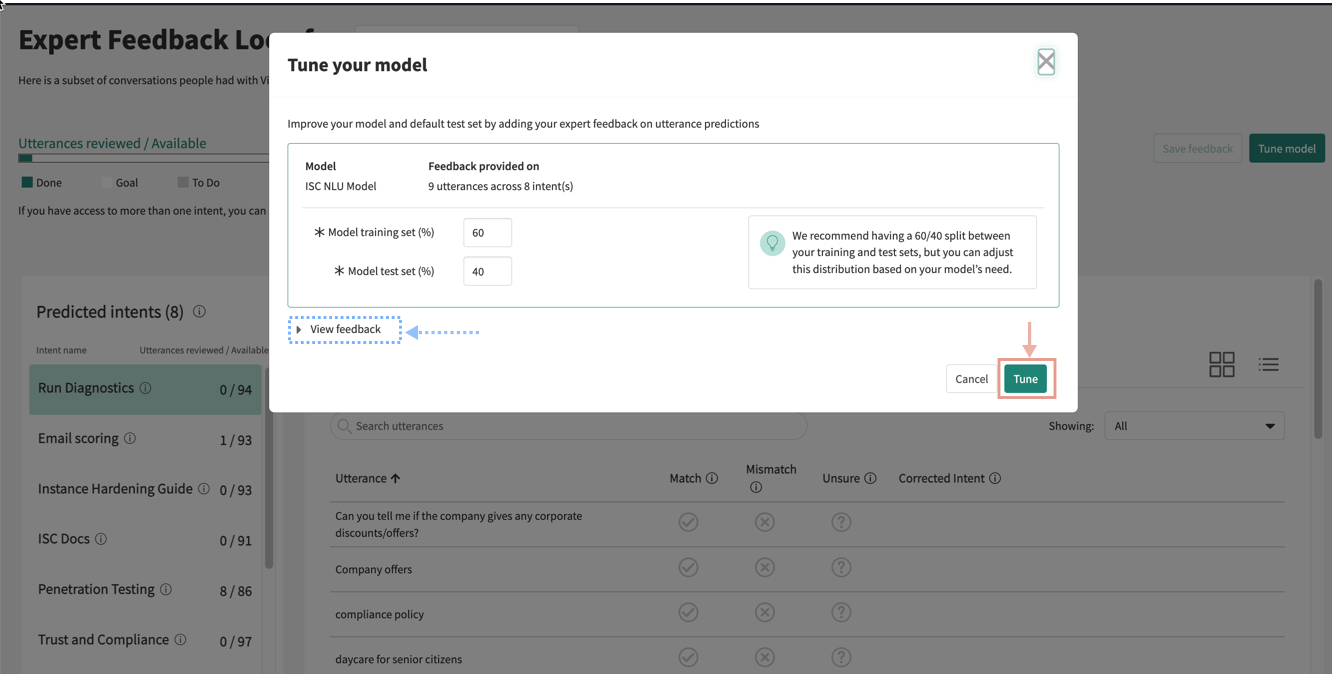This screenshot has width=1332, height=674.
Task: Click the 'ISC NLU Model' model name
Action: click(341, 186)
